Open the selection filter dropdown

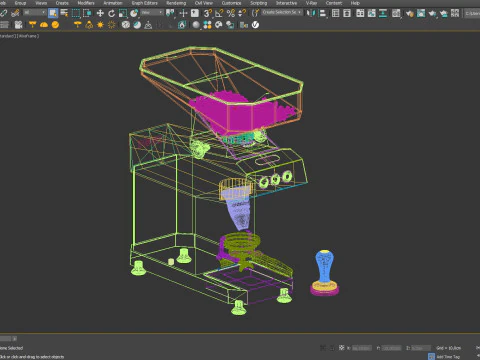(x=34, y=13)
